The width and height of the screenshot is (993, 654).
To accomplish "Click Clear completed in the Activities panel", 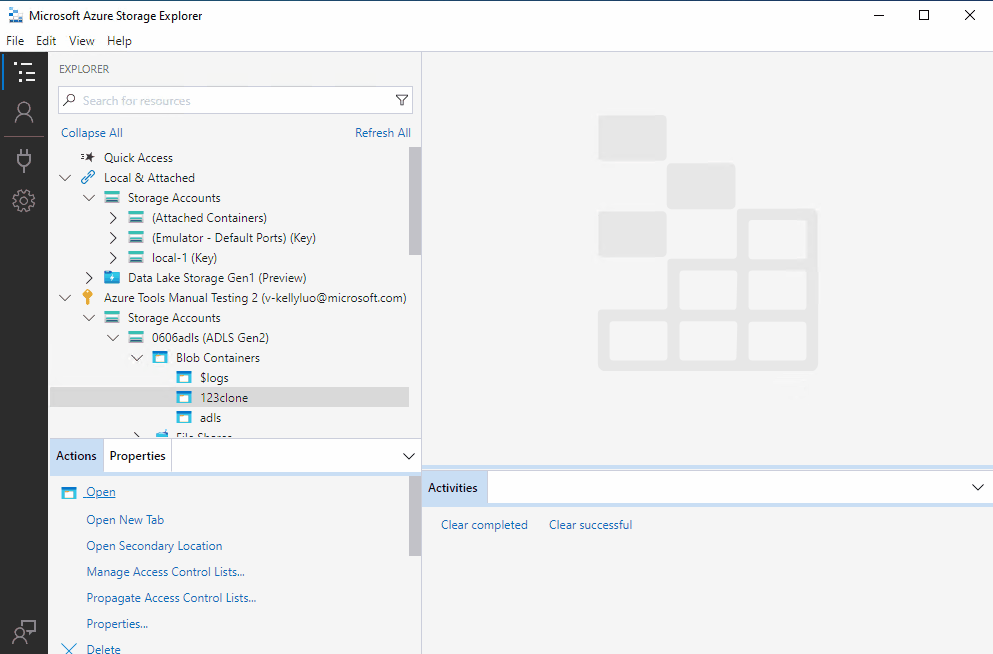I will [484, 524].
